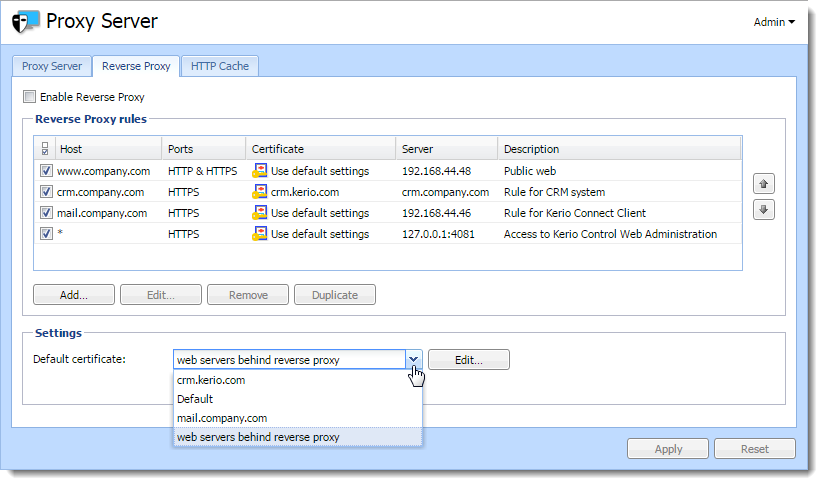
Task: Click select-all checkbox icon in table header
Action: tap(45, 149)
